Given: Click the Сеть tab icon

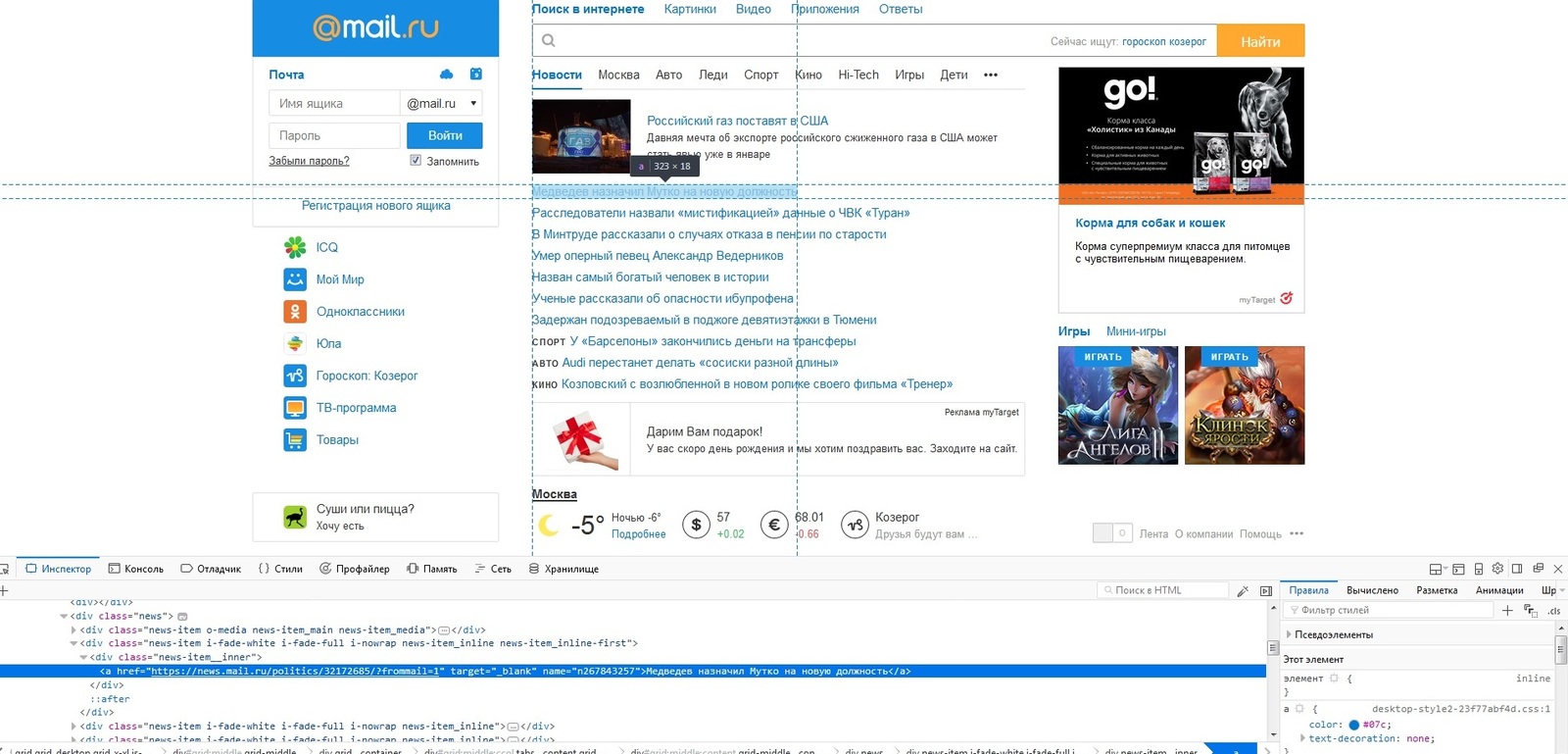Looking at the screenshot, I should [x=480, y=569].
